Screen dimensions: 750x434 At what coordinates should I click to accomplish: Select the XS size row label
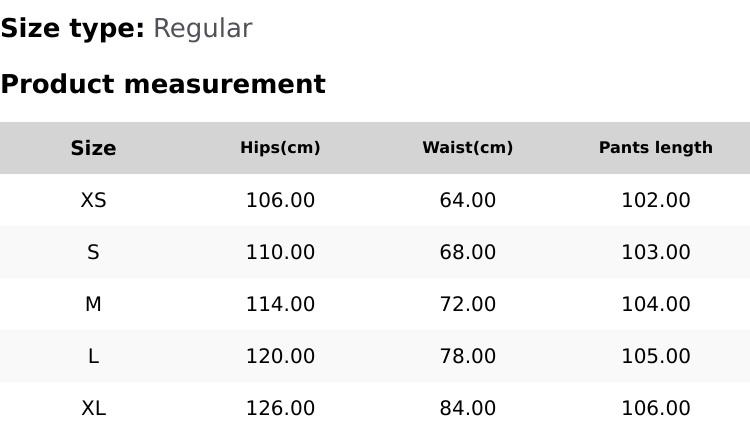(x=93, y=200)
